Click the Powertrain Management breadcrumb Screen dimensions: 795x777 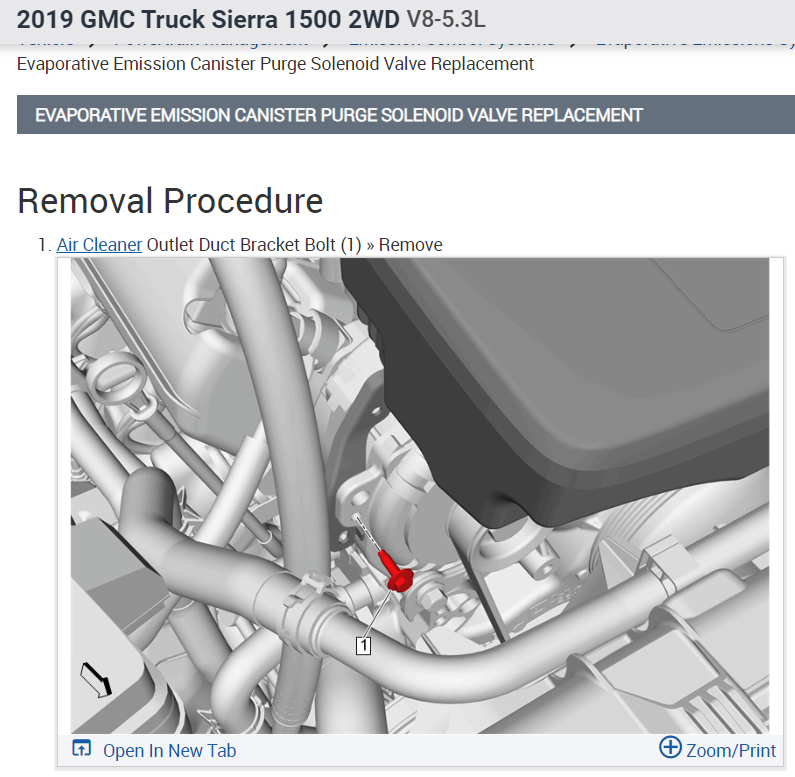click(211, 43)
